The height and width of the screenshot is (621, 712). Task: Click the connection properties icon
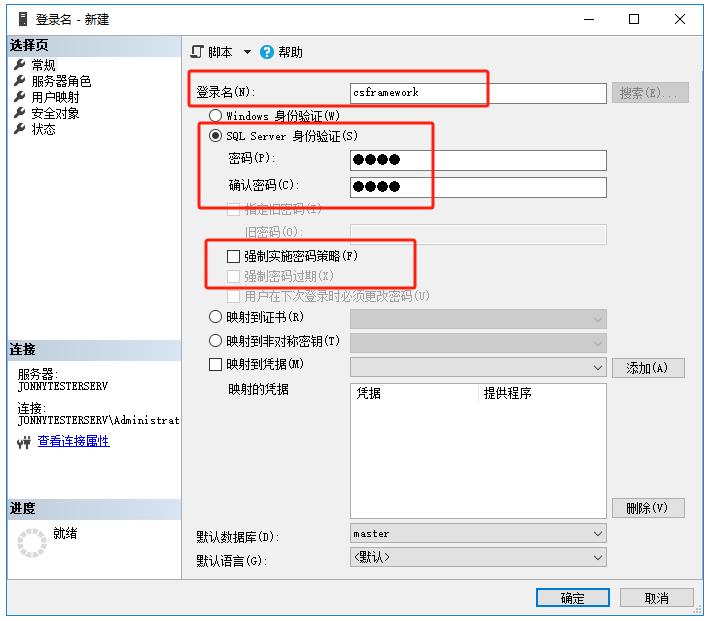coord(25,442)
